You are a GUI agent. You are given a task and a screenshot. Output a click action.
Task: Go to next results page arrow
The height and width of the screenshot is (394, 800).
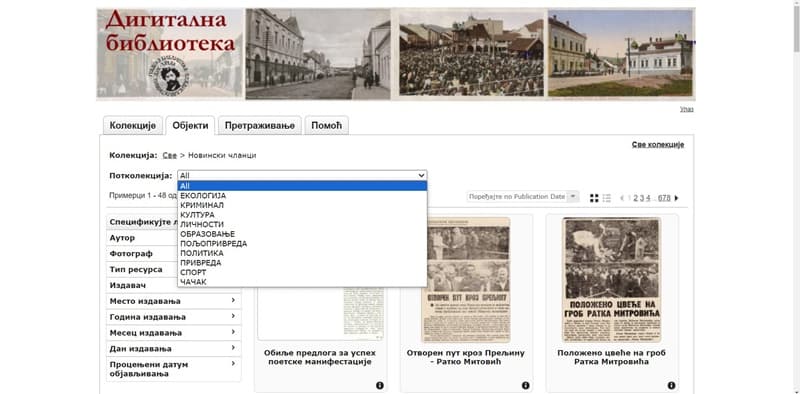pyautogui.click(x=677, y=198)
